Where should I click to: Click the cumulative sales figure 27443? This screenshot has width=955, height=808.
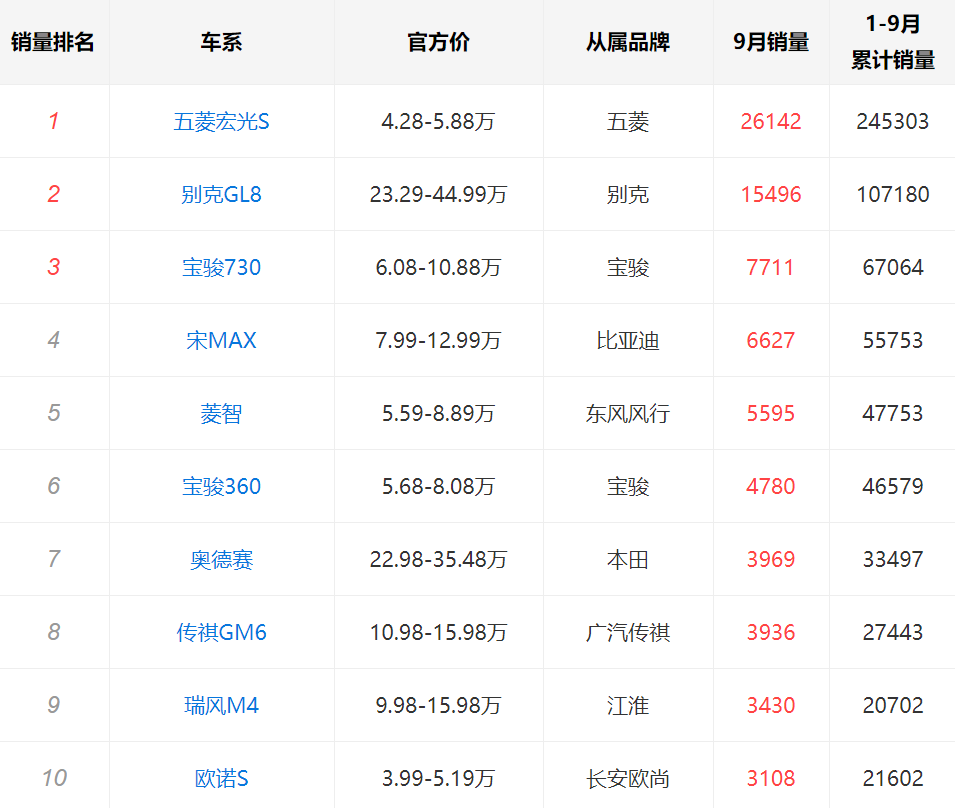[893, 633]
